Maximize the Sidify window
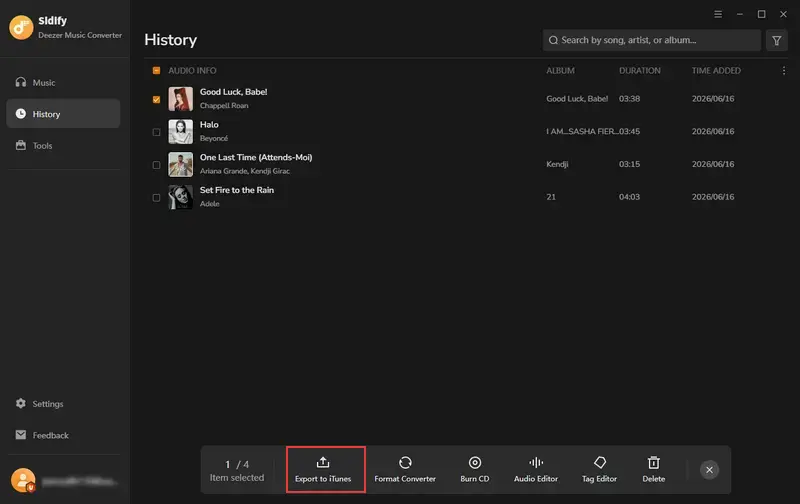Image resolution: width=800 pixels, height=504 pixels. tap(761, 14)
